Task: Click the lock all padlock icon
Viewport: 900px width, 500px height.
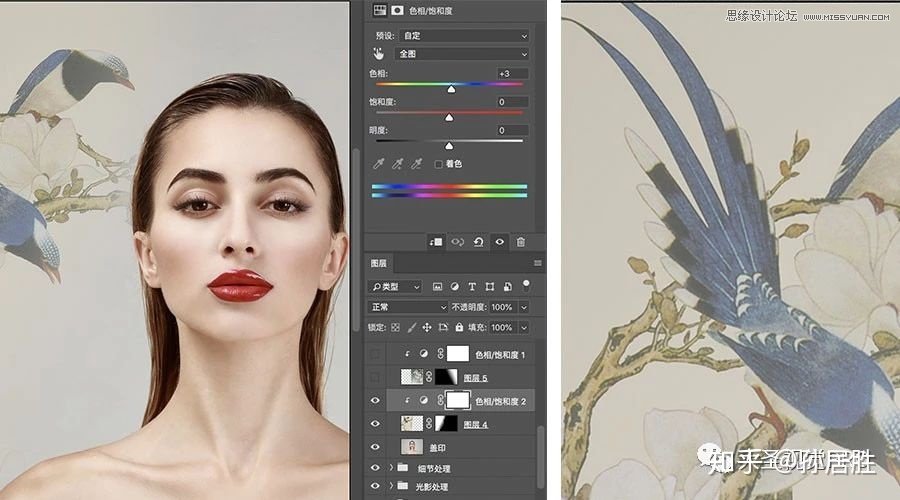Action: click(x=459, y=327)
